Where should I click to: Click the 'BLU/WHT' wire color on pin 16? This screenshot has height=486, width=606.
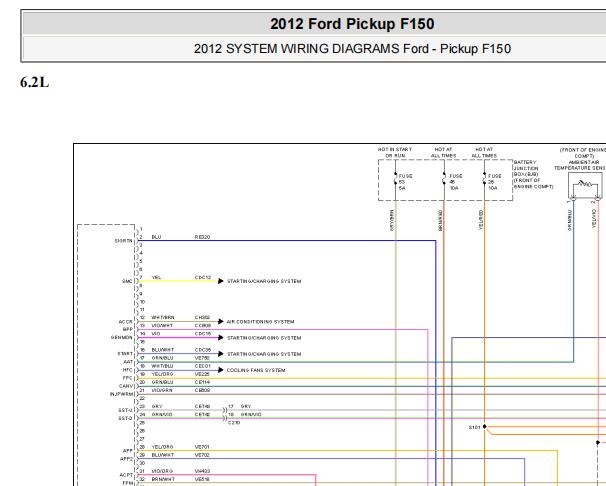163,350
